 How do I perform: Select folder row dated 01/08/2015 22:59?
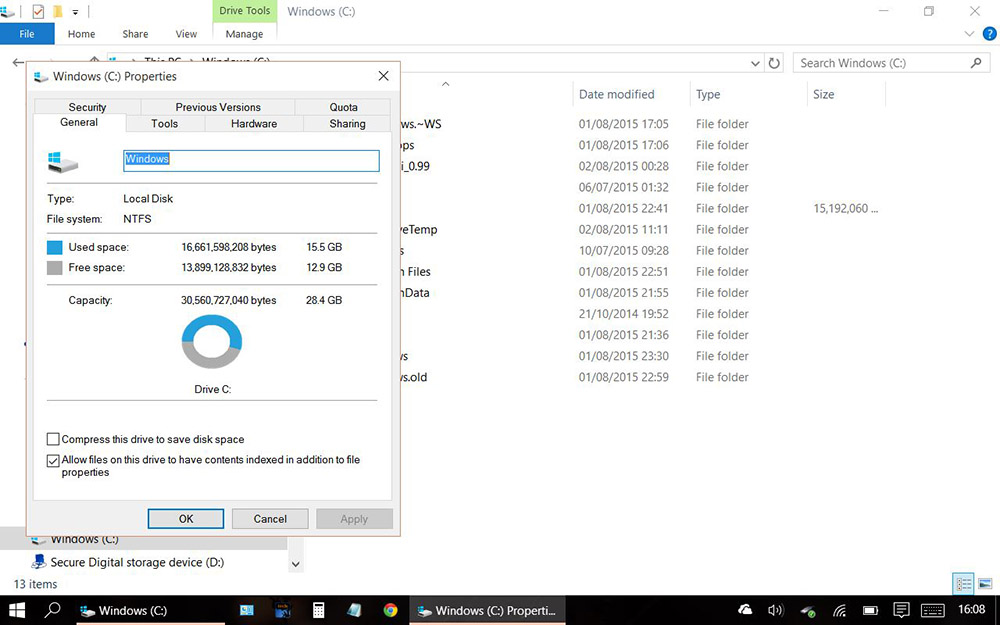pyautogui.click(x=643, y=377)
